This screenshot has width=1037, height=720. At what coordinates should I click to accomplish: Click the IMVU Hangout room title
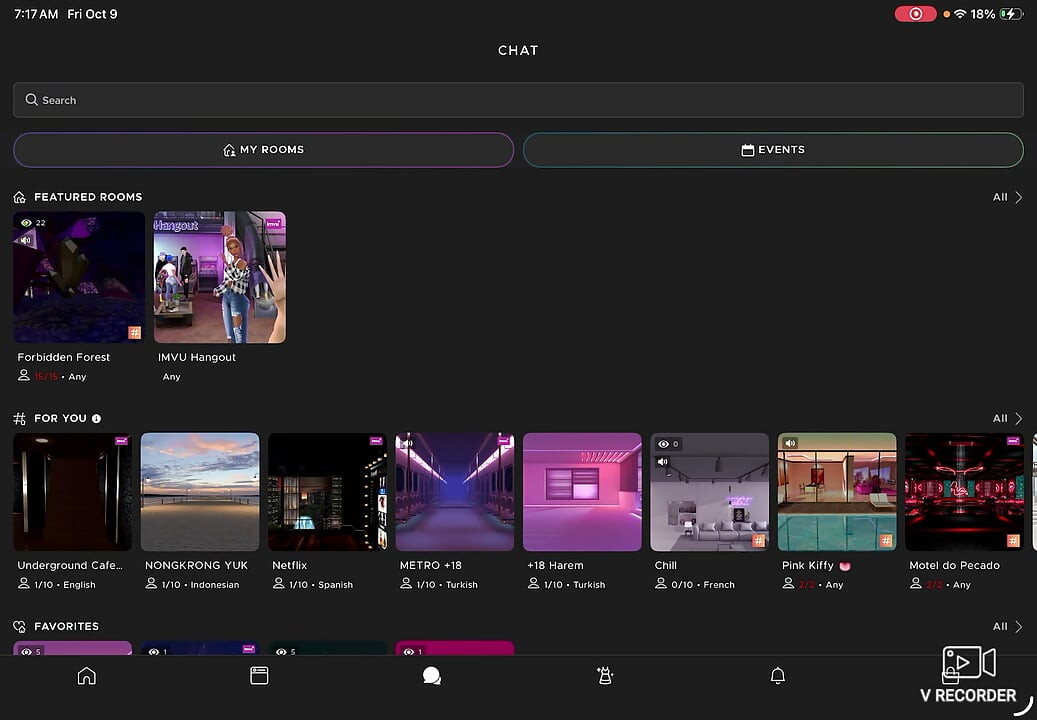(x=197, y=357)
